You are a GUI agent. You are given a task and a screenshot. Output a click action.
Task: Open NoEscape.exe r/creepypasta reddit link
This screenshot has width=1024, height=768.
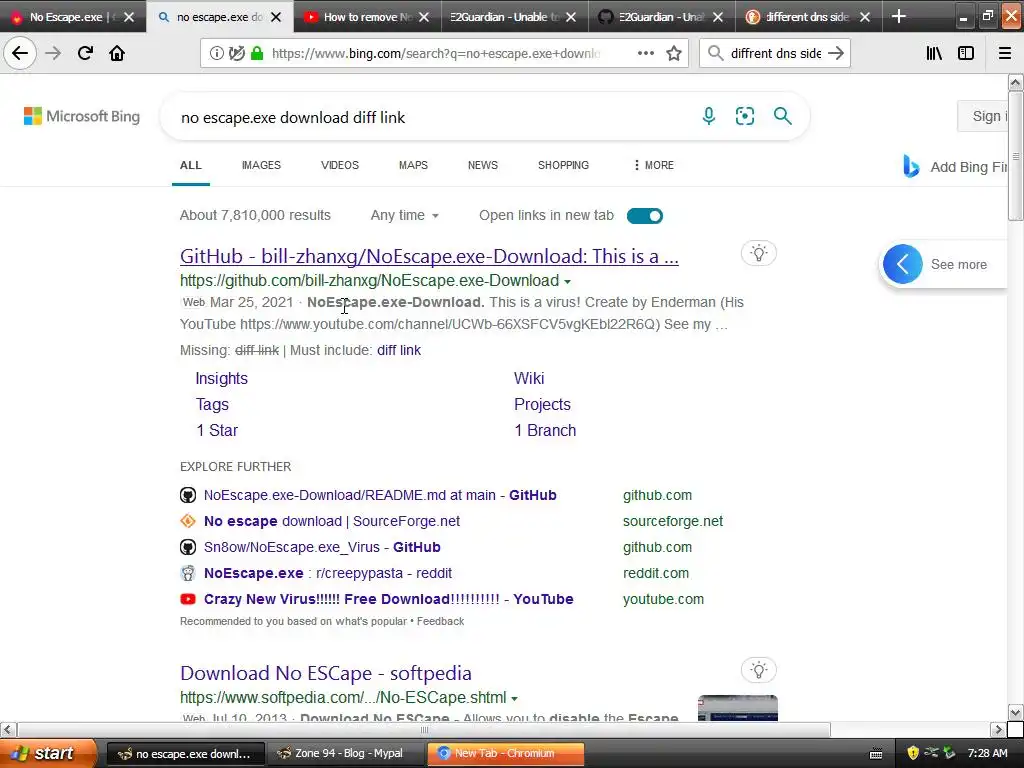tap(328, 573)
